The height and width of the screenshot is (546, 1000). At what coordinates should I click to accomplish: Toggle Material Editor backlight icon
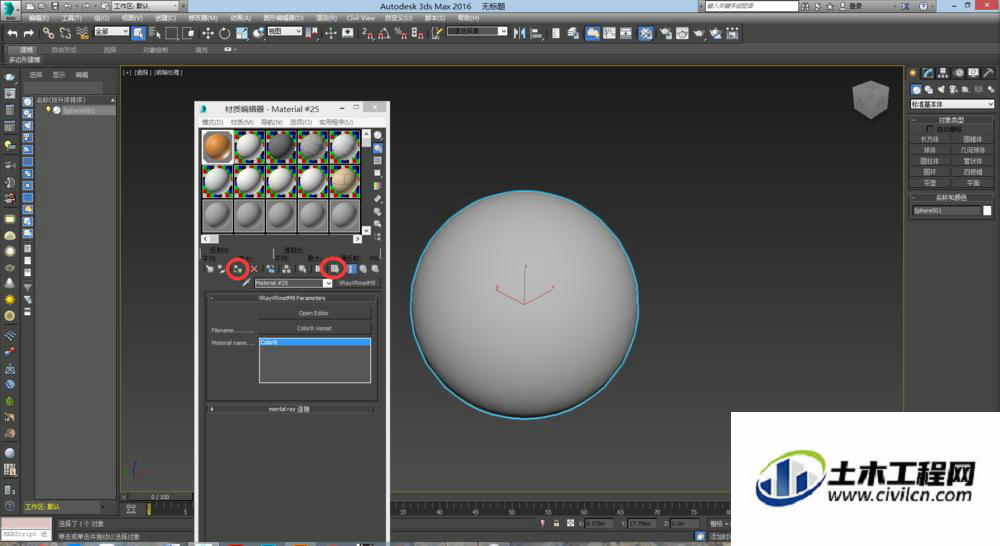pyautogui.click(x=378, y=148)
